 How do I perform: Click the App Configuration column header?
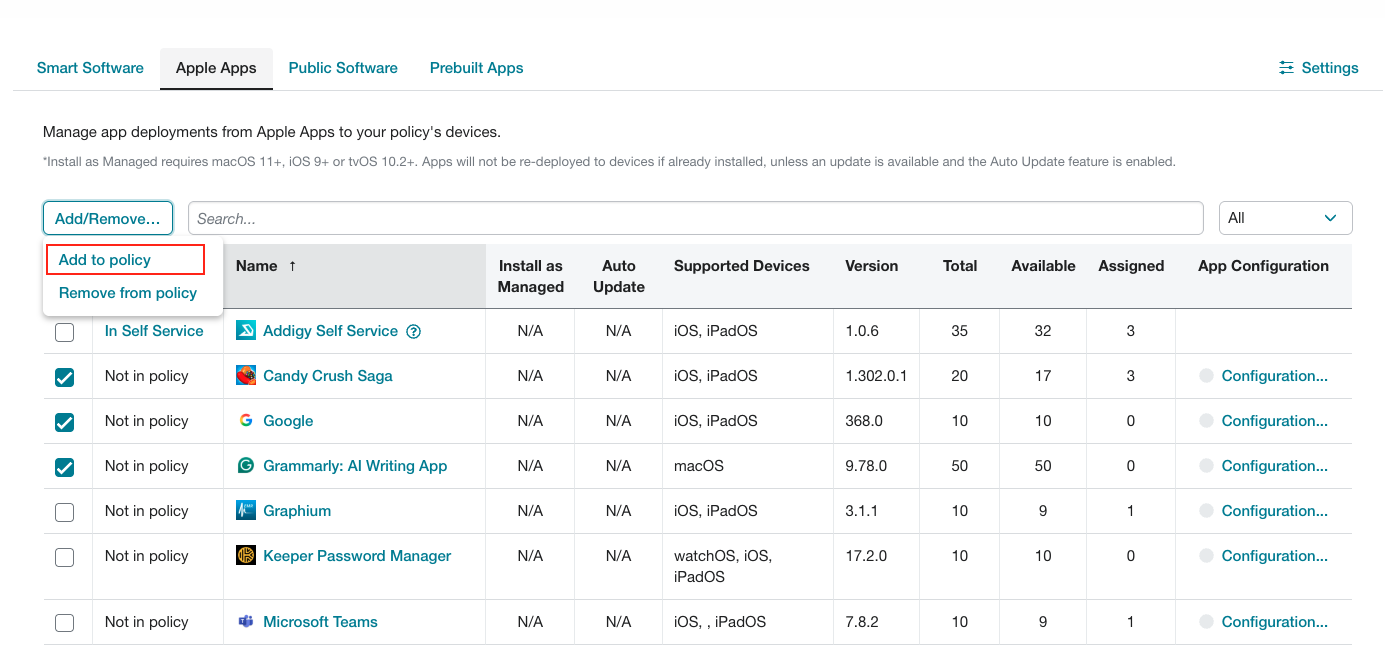[1263, 266]
